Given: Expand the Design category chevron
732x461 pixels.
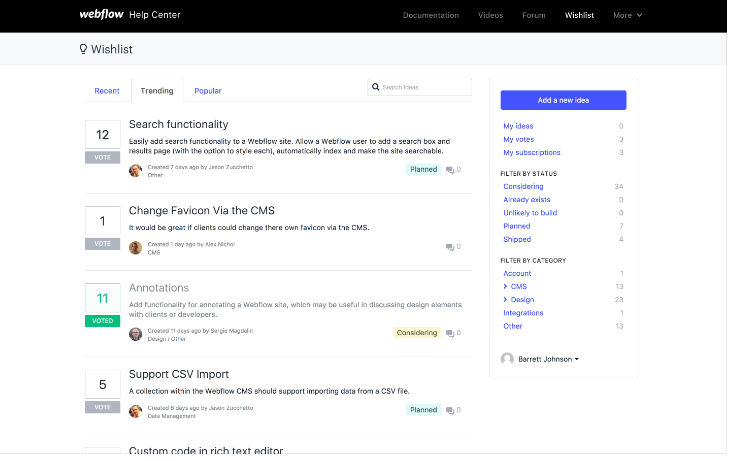Looking at the screenshot, I should [x=506, y=300].
